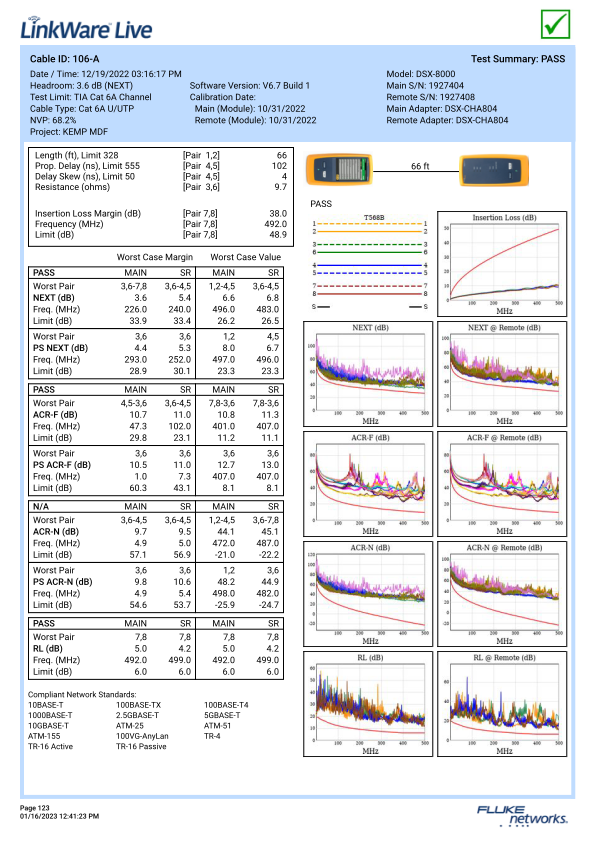Click the T568B wire map diagram
Screen dimensions: 595x841
pyautogui.click(x=370, y=262)
